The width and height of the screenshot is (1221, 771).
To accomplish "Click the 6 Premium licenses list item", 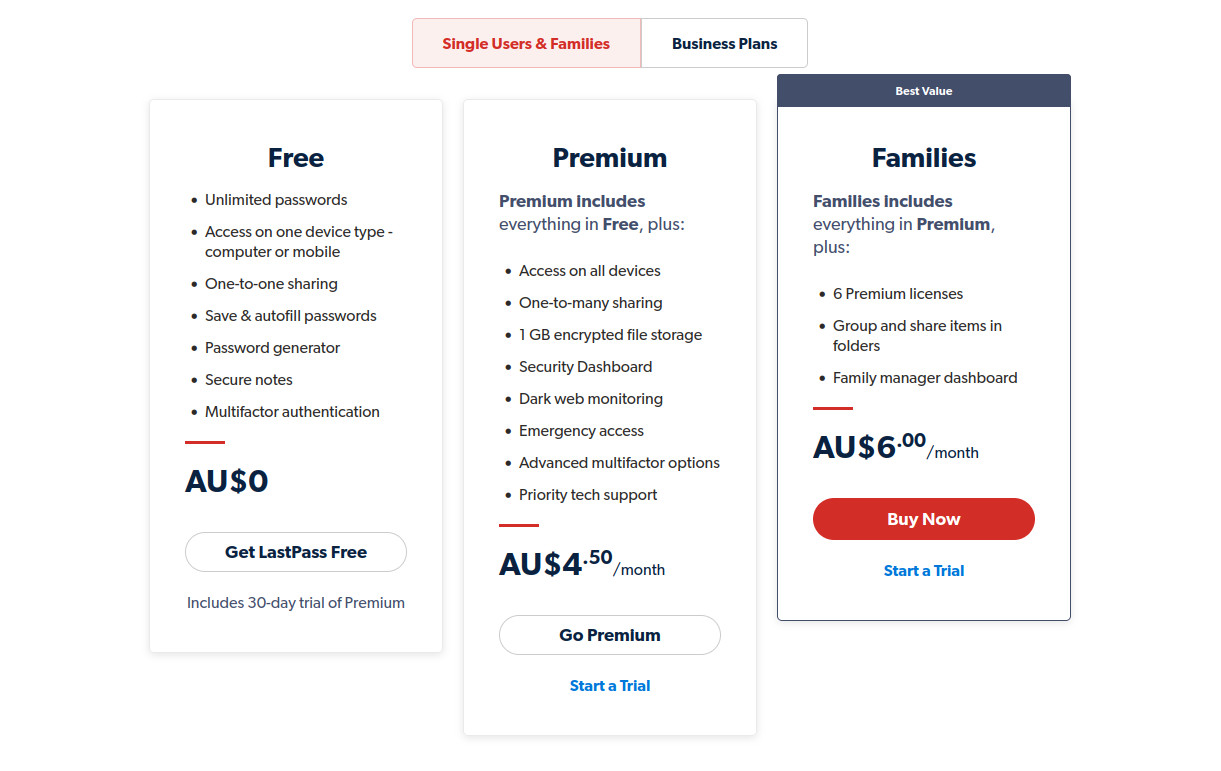I will 898,294.
